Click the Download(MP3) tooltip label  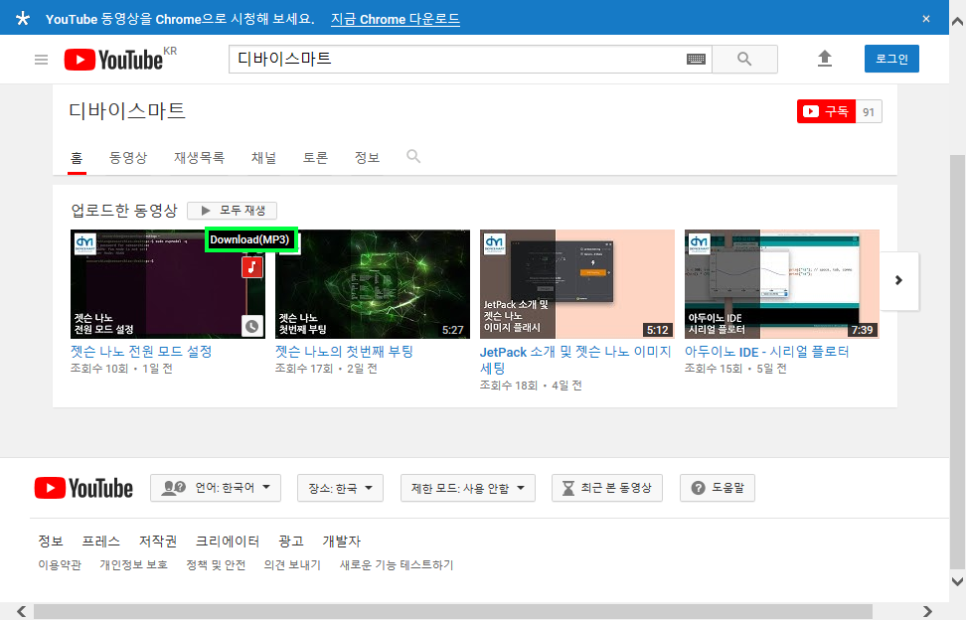pyautogui.click(x=250, y=240)
